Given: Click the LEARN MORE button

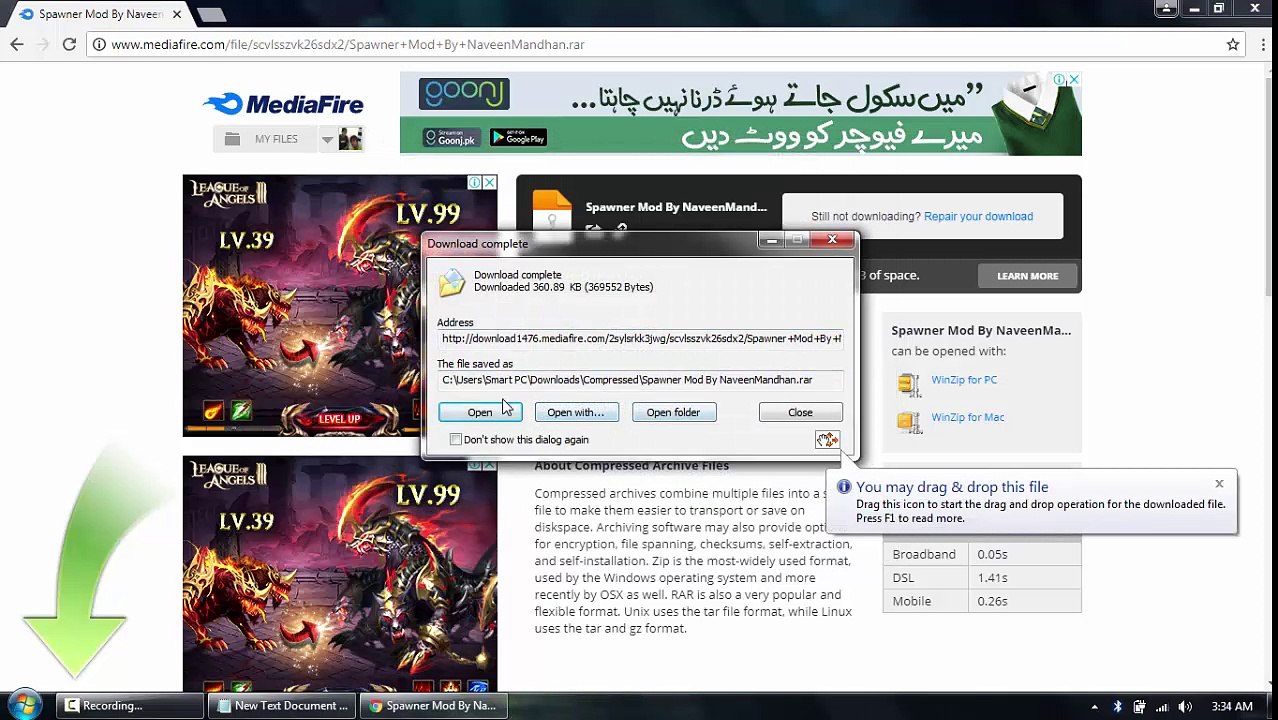Looking at the screenshot, I should tap(1027, 276).
